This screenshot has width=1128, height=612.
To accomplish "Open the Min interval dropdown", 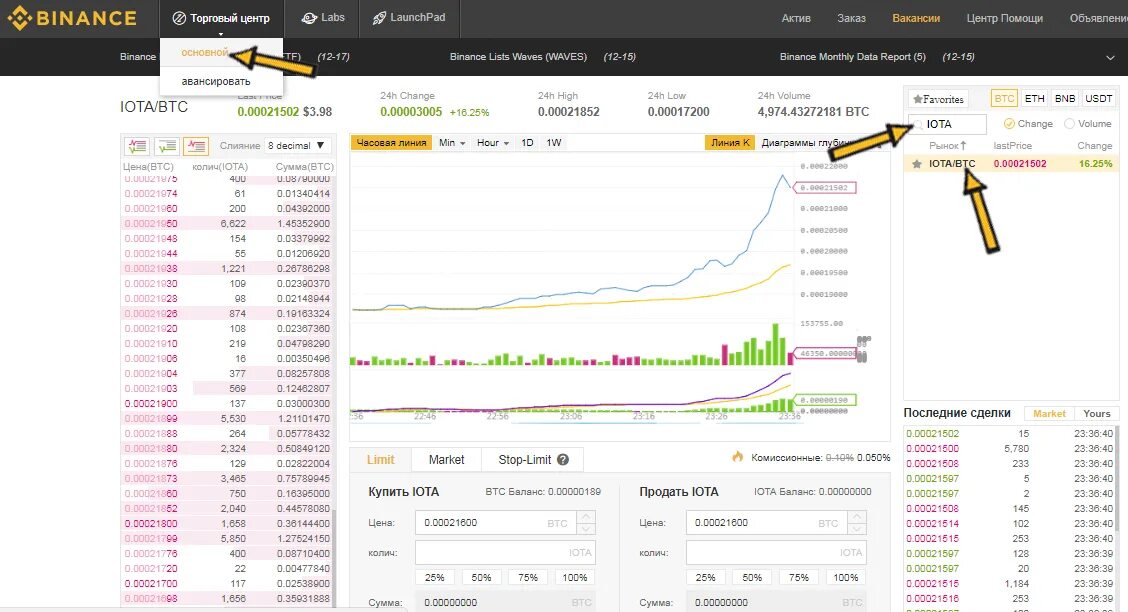I will 452,142.
